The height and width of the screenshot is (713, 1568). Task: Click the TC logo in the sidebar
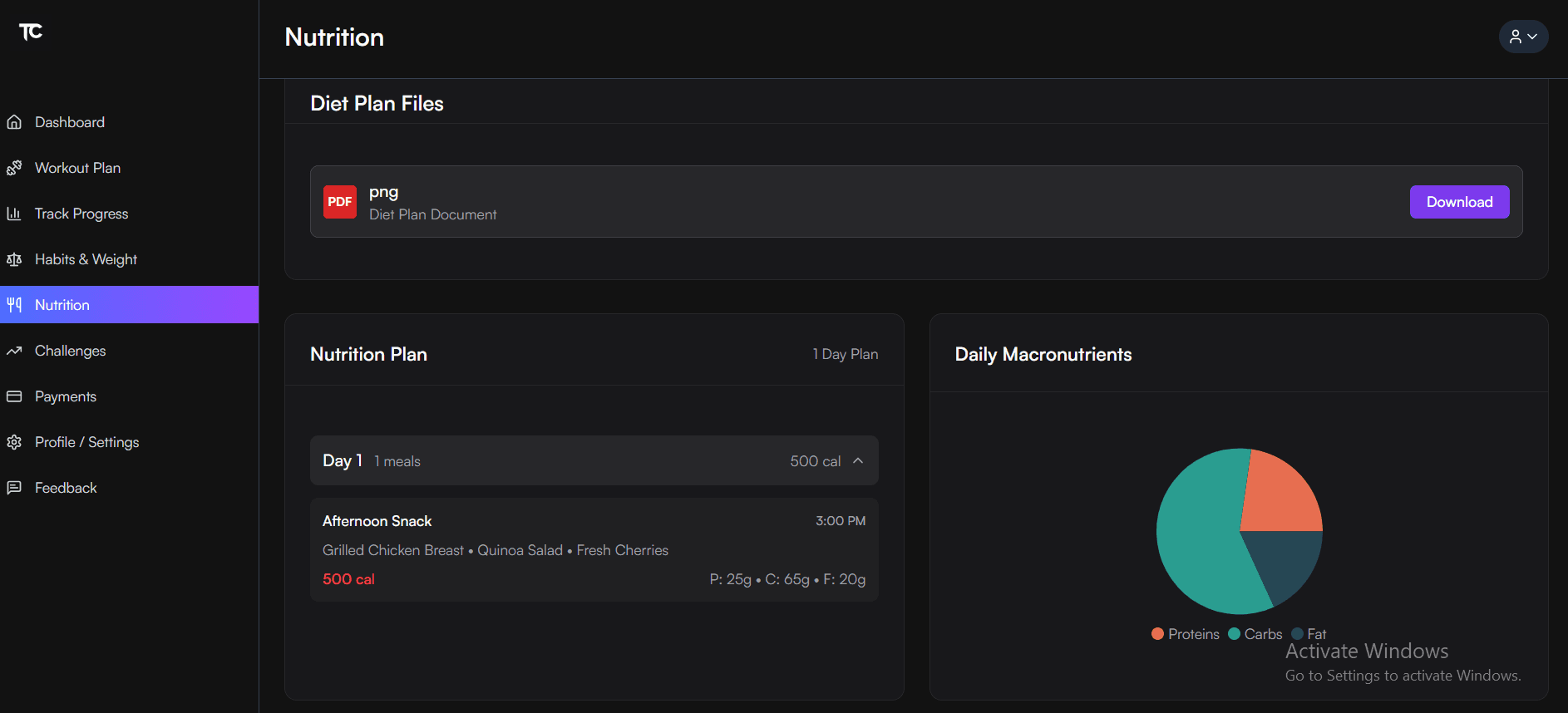click(31, 32)
